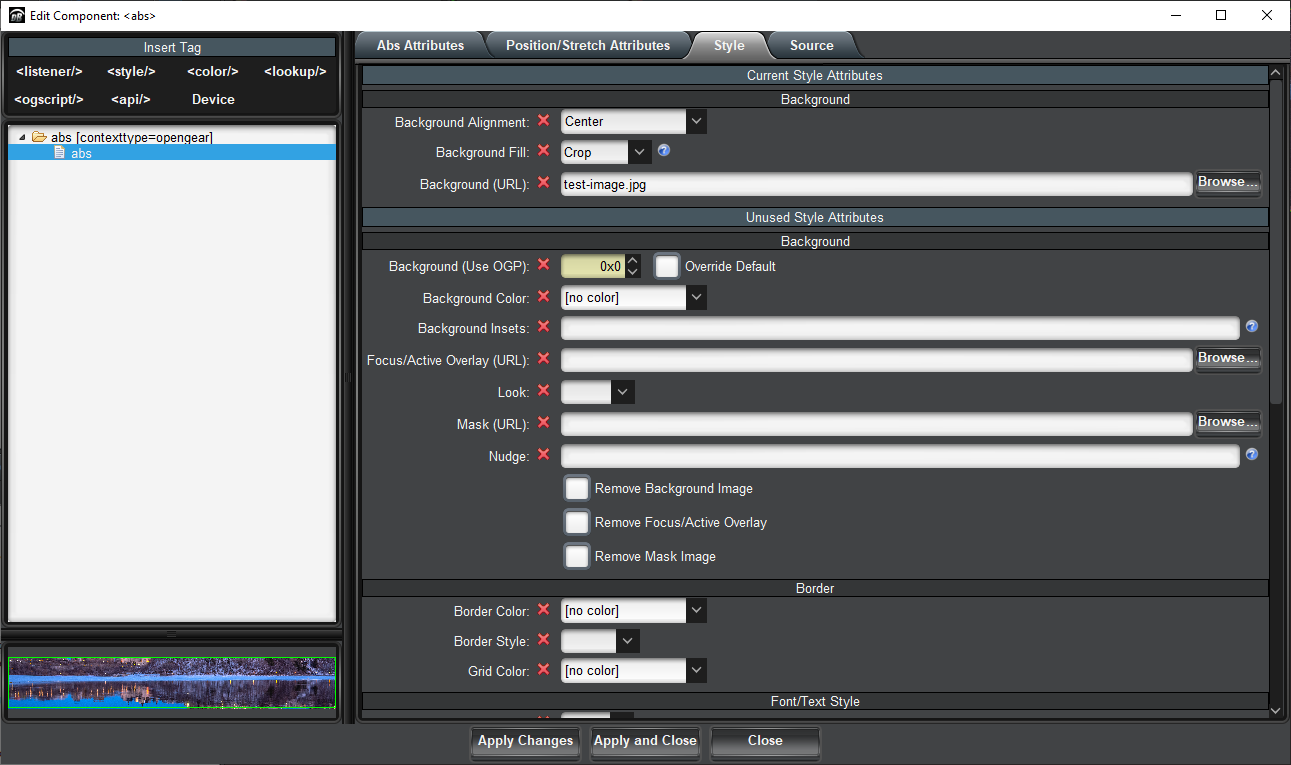Image resolution: width=1291 pixels, height=765 pixels.
Task: Insert a <color/> tag
Action: point(213,72)
